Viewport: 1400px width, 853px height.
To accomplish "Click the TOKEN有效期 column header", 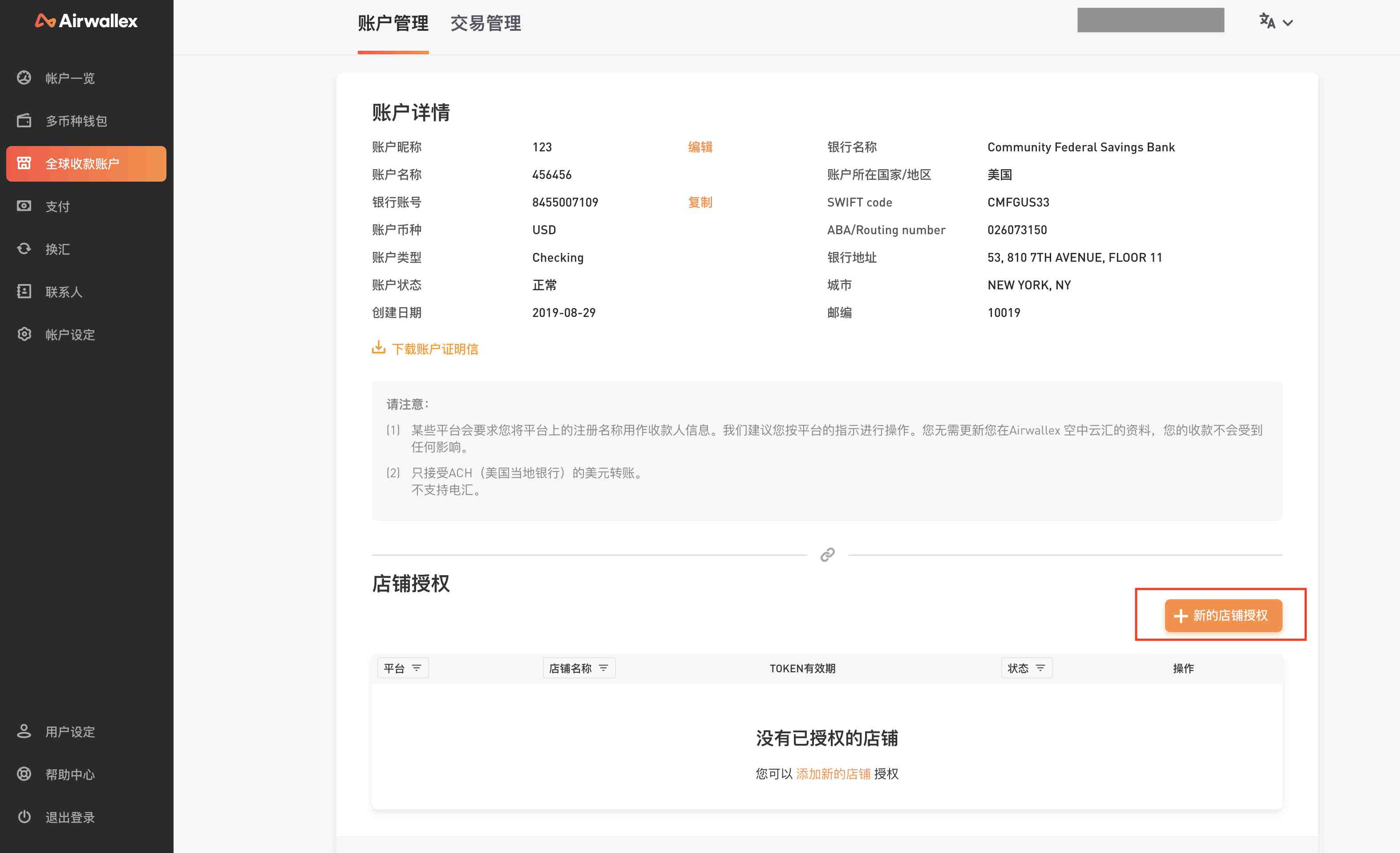I will pos(802,668).
